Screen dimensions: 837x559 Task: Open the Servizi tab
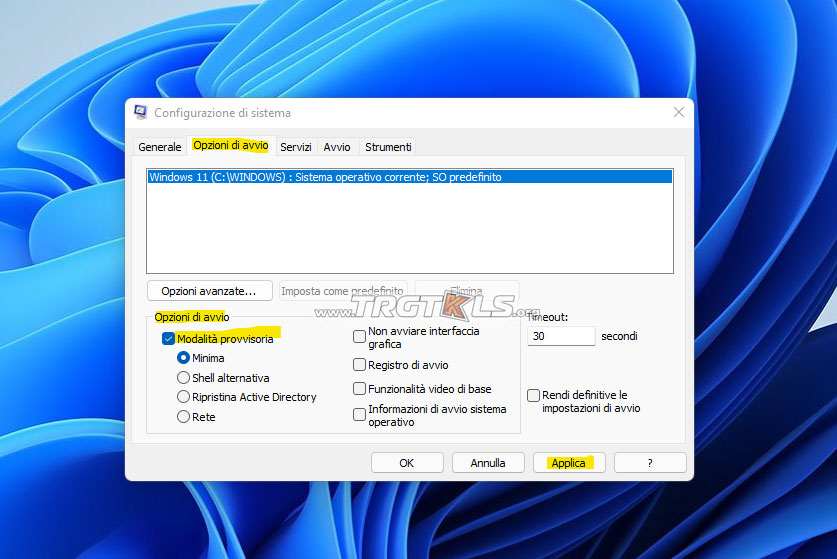295,147
